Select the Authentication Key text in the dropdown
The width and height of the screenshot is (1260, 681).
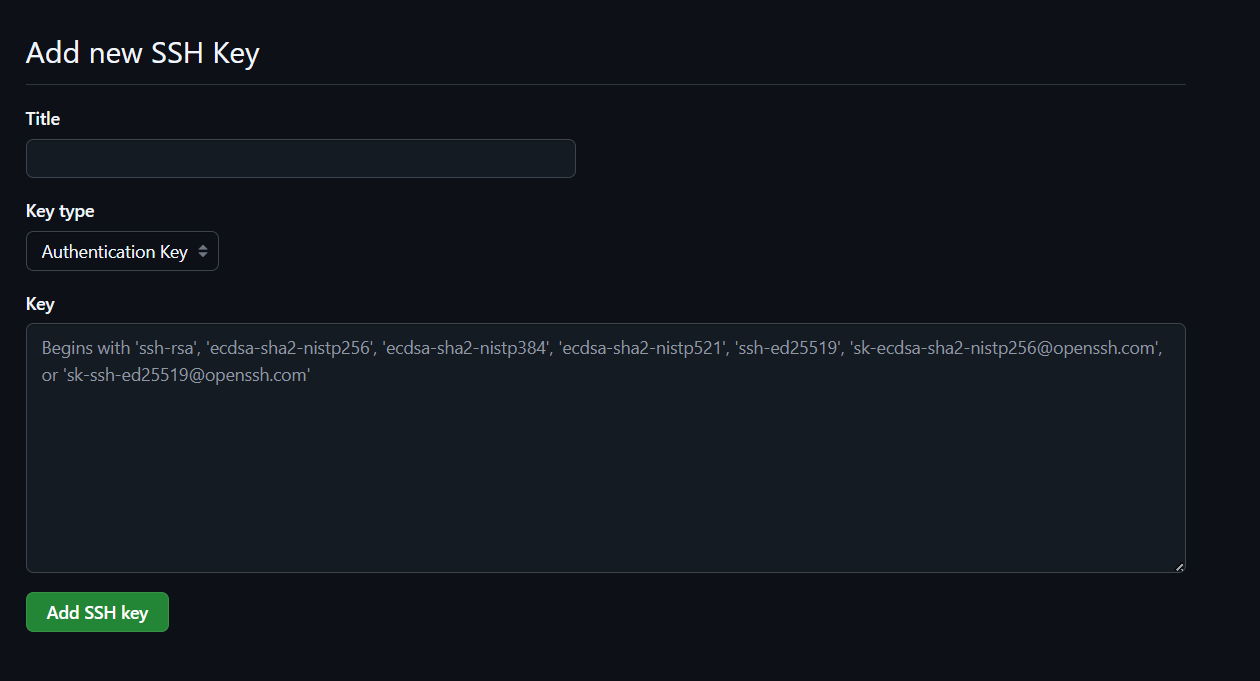pos(114,252)
